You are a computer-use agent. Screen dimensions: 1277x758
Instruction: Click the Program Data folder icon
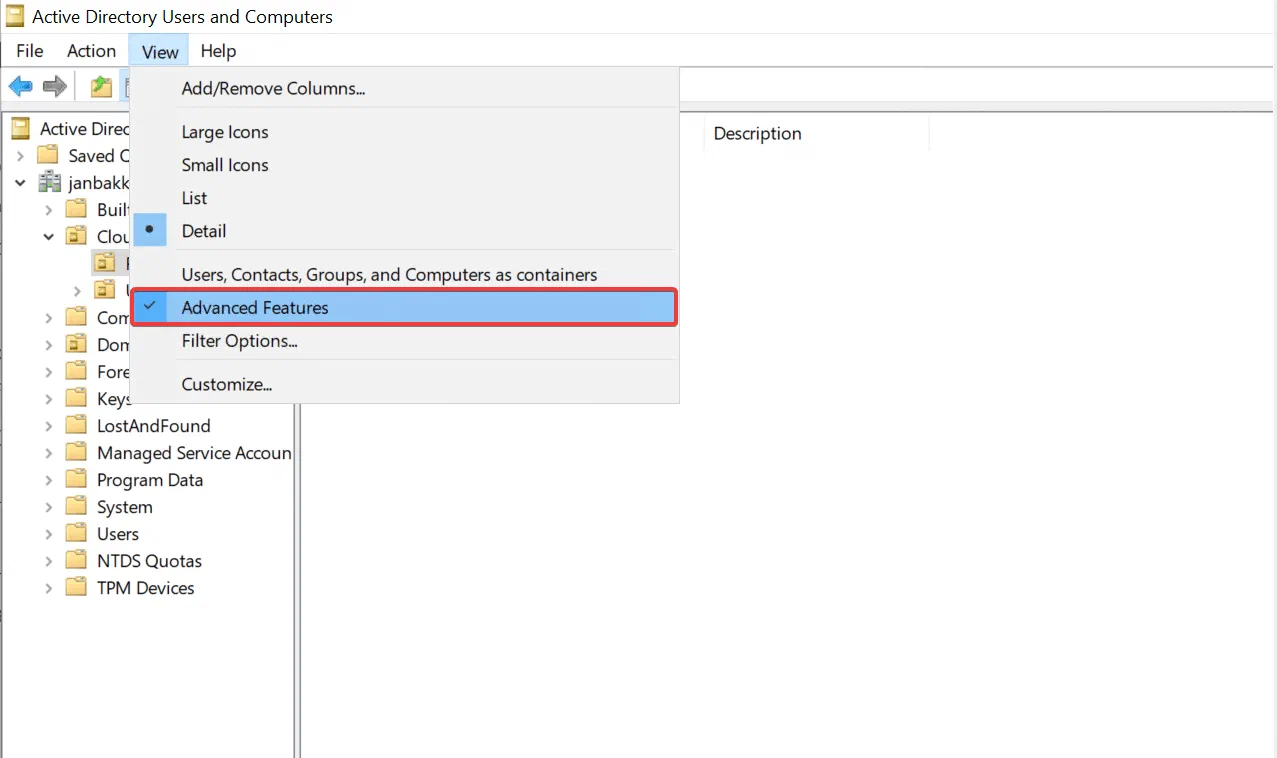76,480
